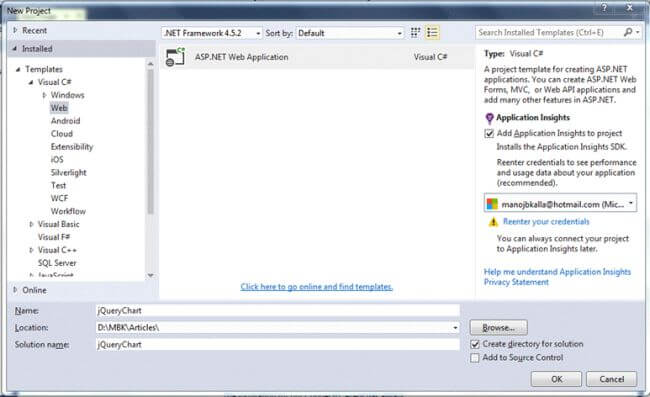650x397 pixels.
Task: Select the Silverlight template category
Action: click(68, 172)
